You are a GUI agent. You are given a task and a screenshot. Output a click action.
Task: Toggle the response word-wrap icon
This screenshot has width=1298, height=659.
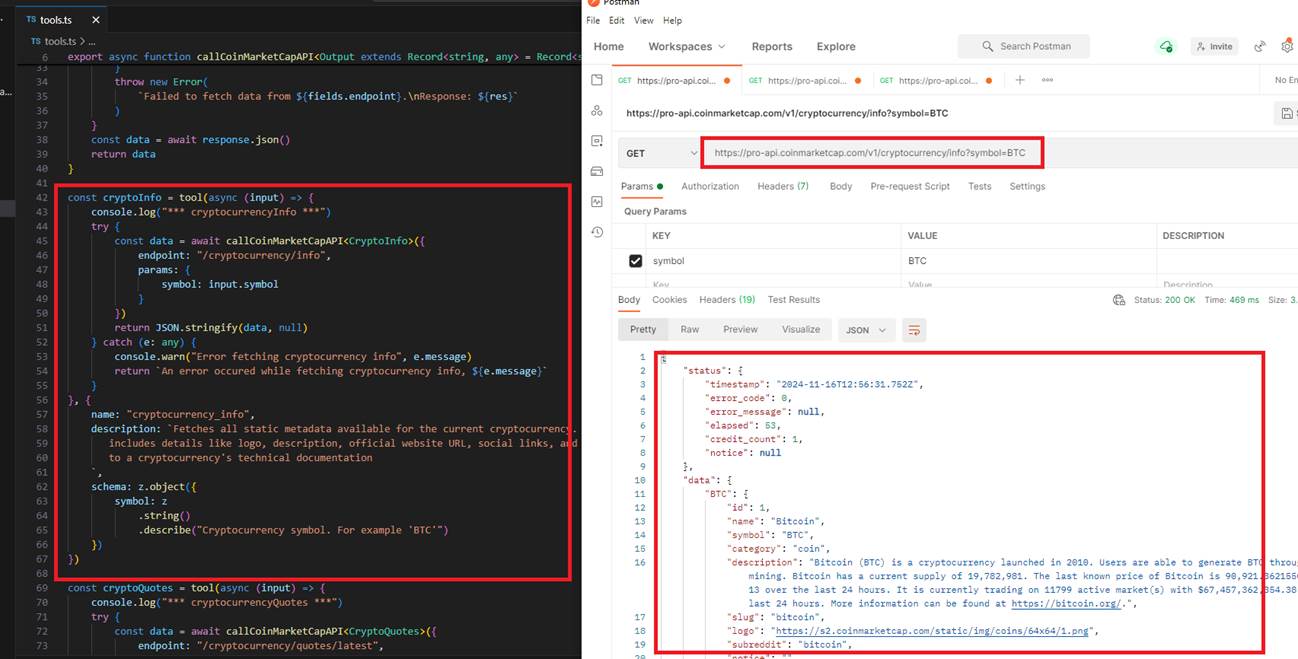point(914,329)
